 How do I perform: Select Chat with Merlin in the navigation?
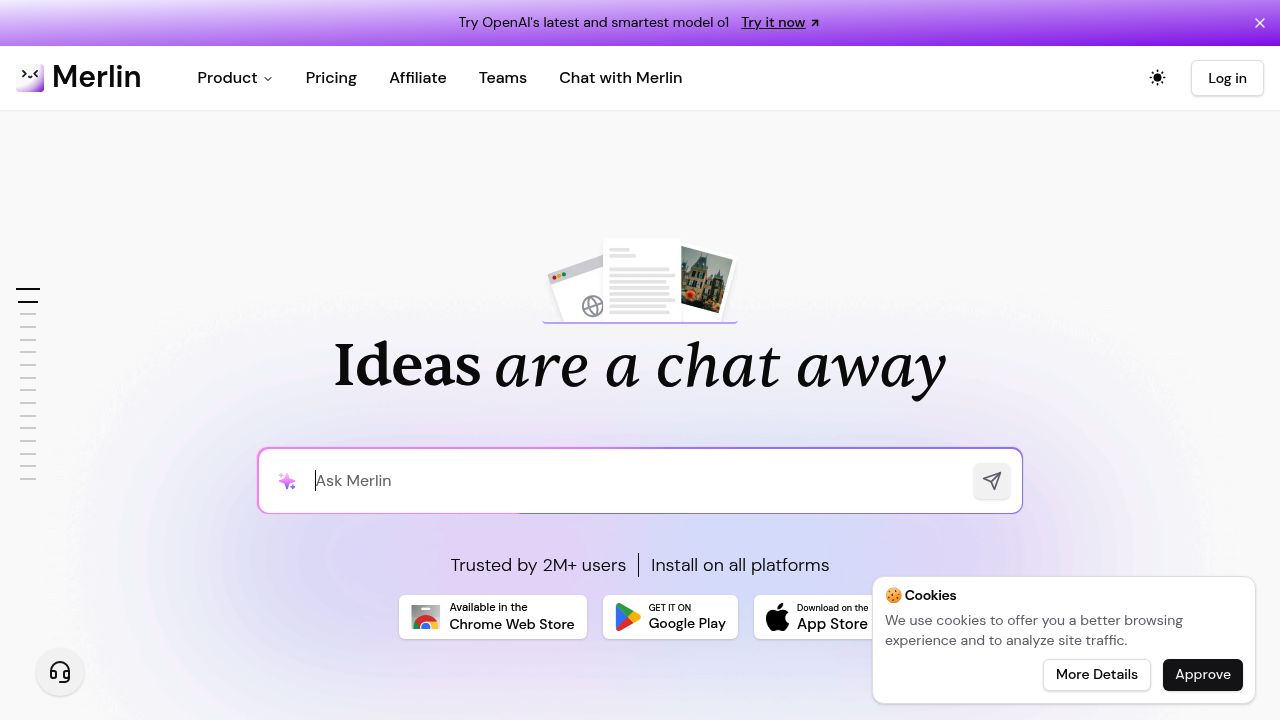coord(621,78)
